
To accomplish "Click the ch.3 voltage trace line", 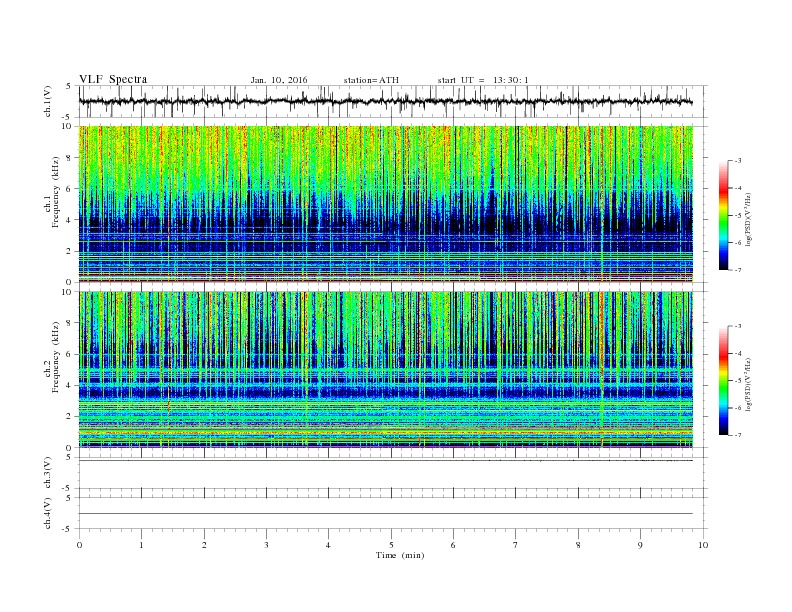I will coord(385,460).
